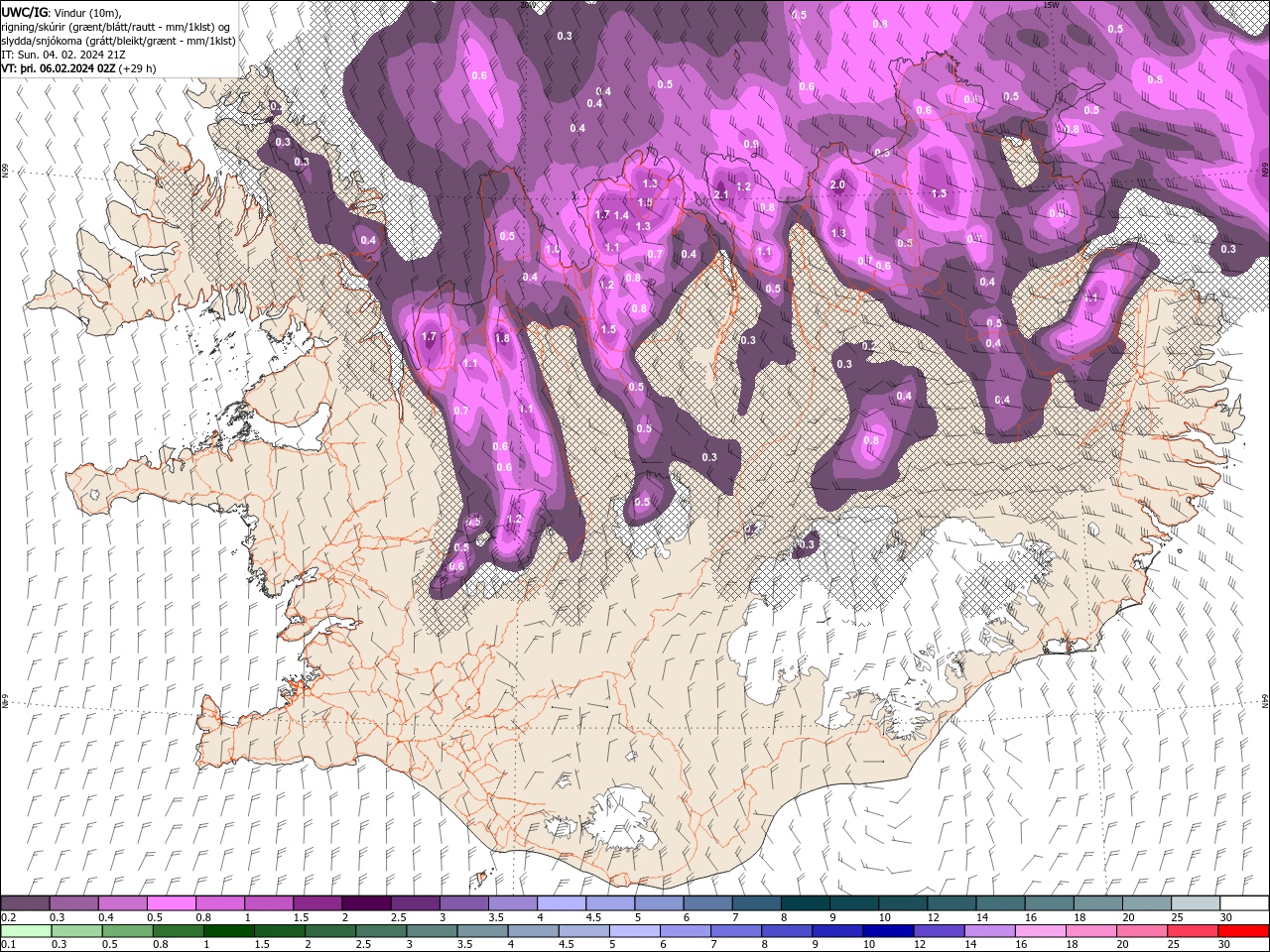Click the snow scale label '3.5'
The height and width of the screenshot is (952, 1270).
tap(496, 917)
